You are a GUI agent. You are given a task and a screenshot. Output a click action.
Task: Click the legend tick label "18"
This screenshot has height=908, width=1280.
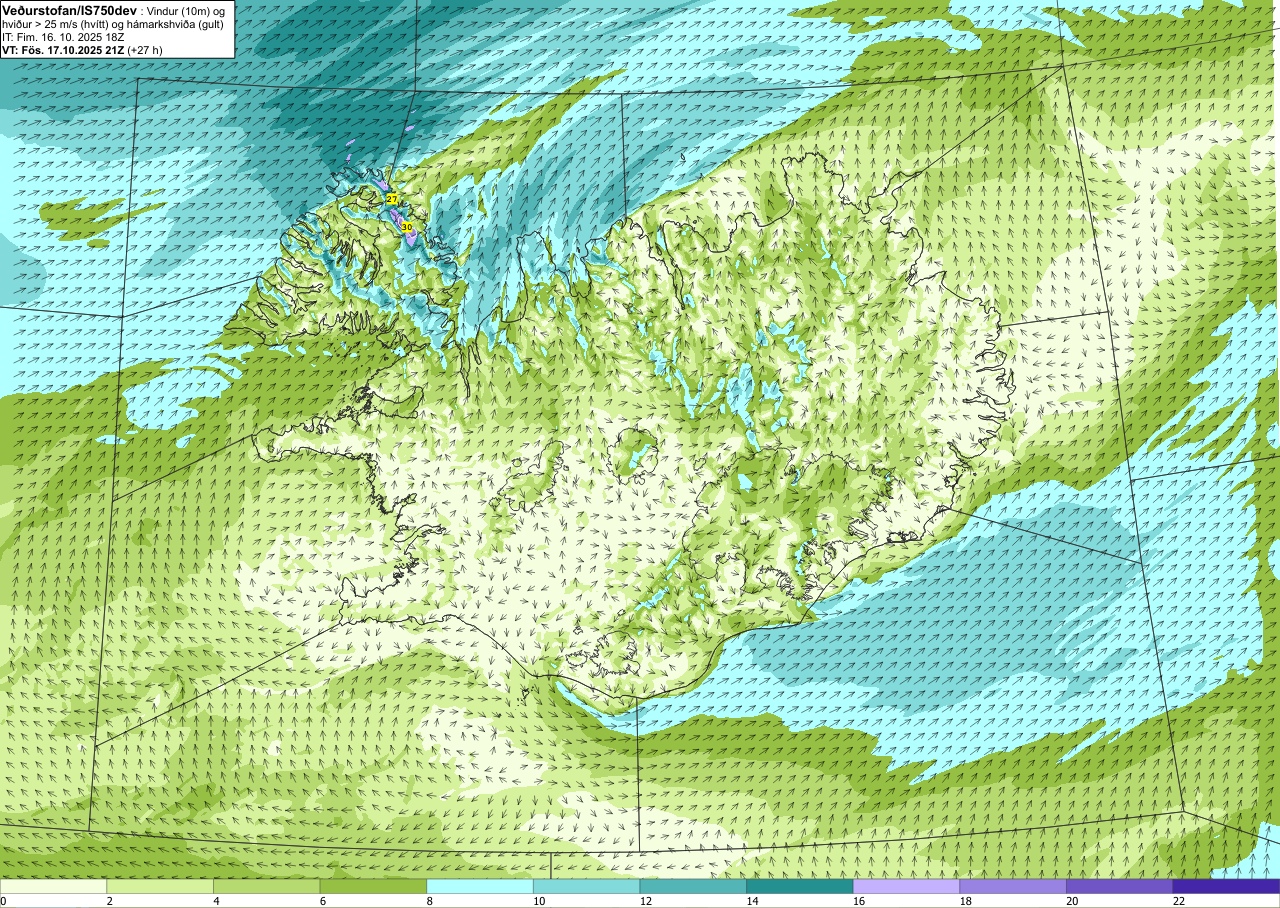pyautogui.click(x=965, y=901)
